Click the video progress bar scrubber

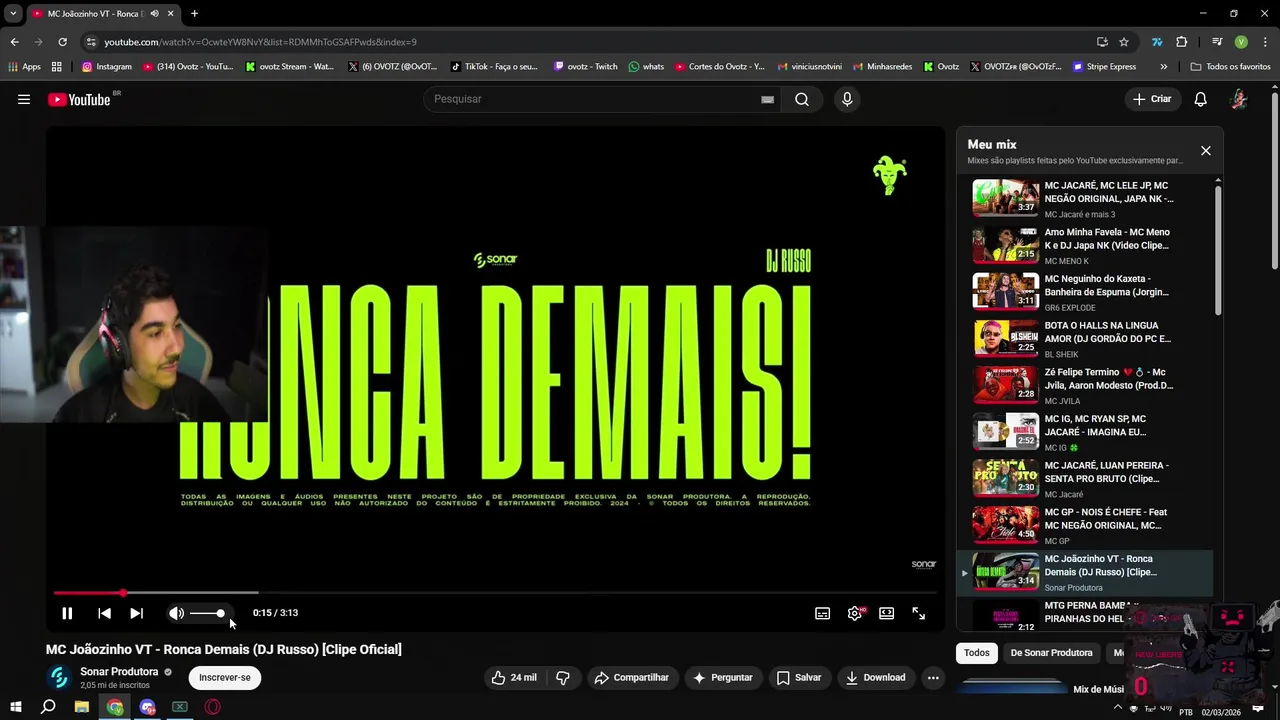point(123,593)
